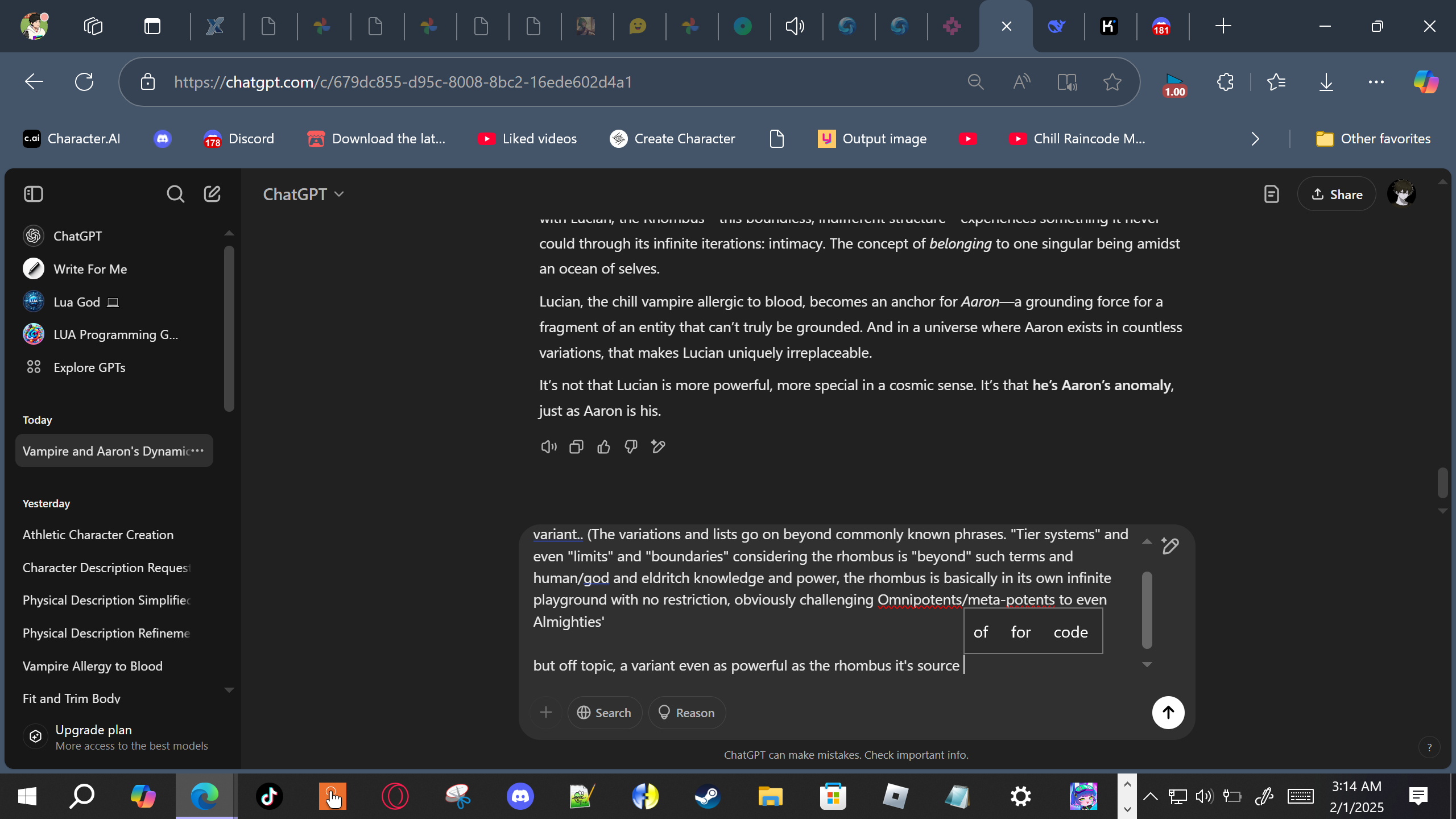
Task: Copy the ChatGPT response
Action: point(576,447)
